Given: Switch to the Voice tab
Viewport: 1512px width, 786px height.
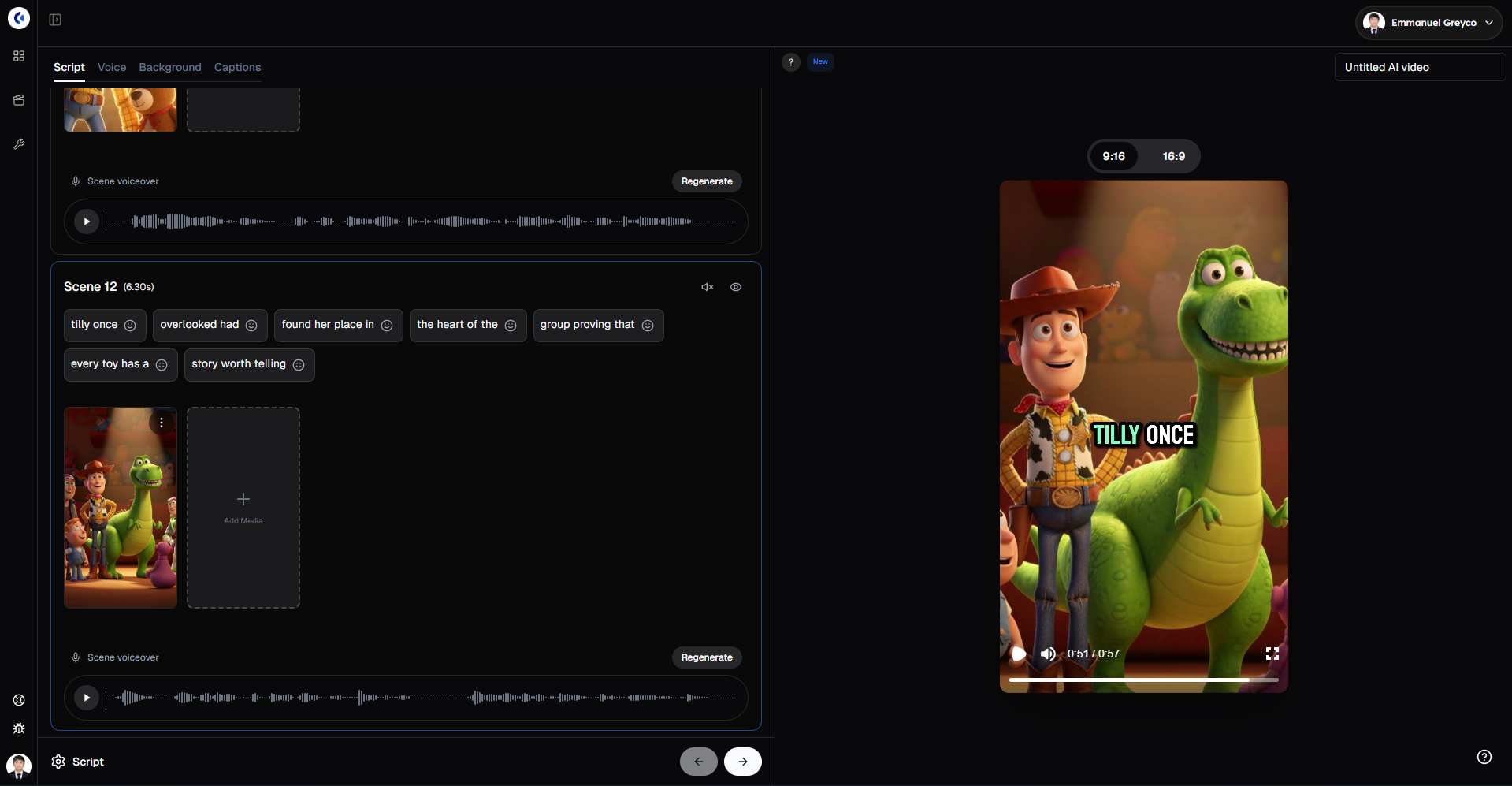Looking at the screenshot, I should click(112, 68).
